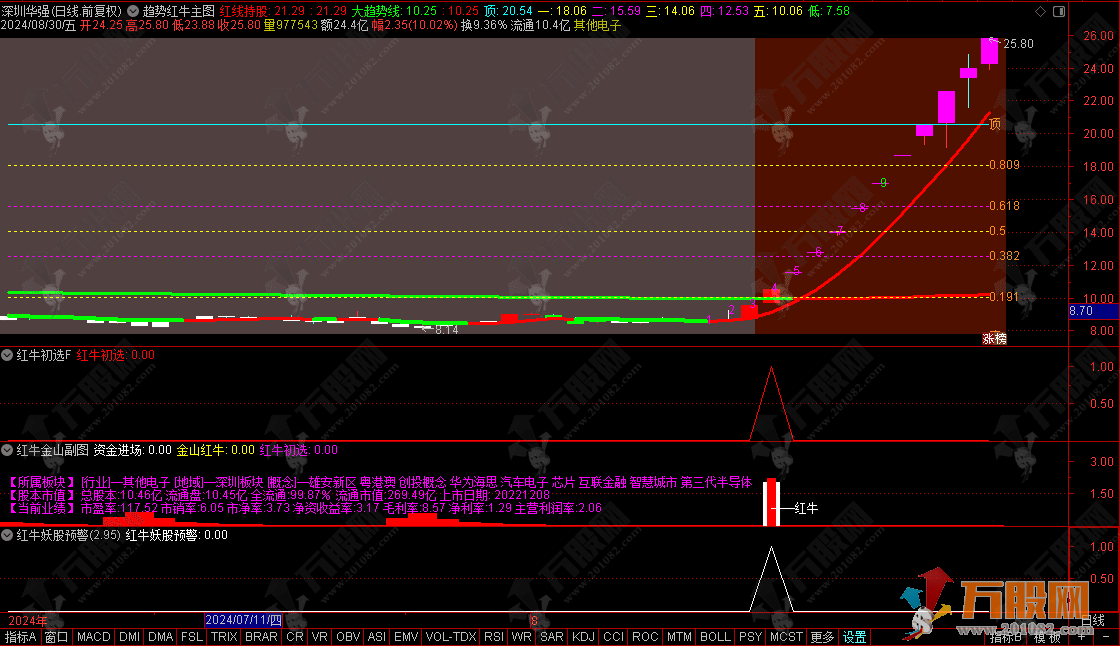
Task: Select the EMV indicator tab
Action: tap(406, 637)
